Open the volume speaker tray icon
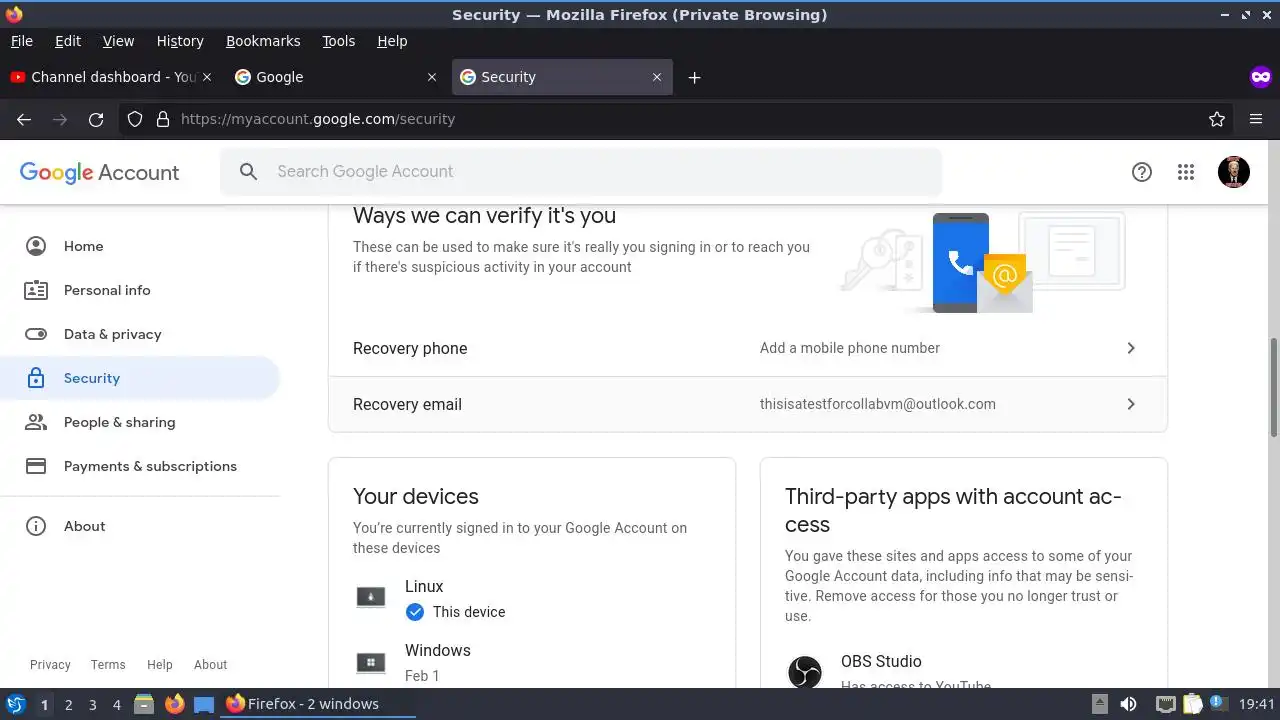1280x720 pixels. tap(1128, 704)
